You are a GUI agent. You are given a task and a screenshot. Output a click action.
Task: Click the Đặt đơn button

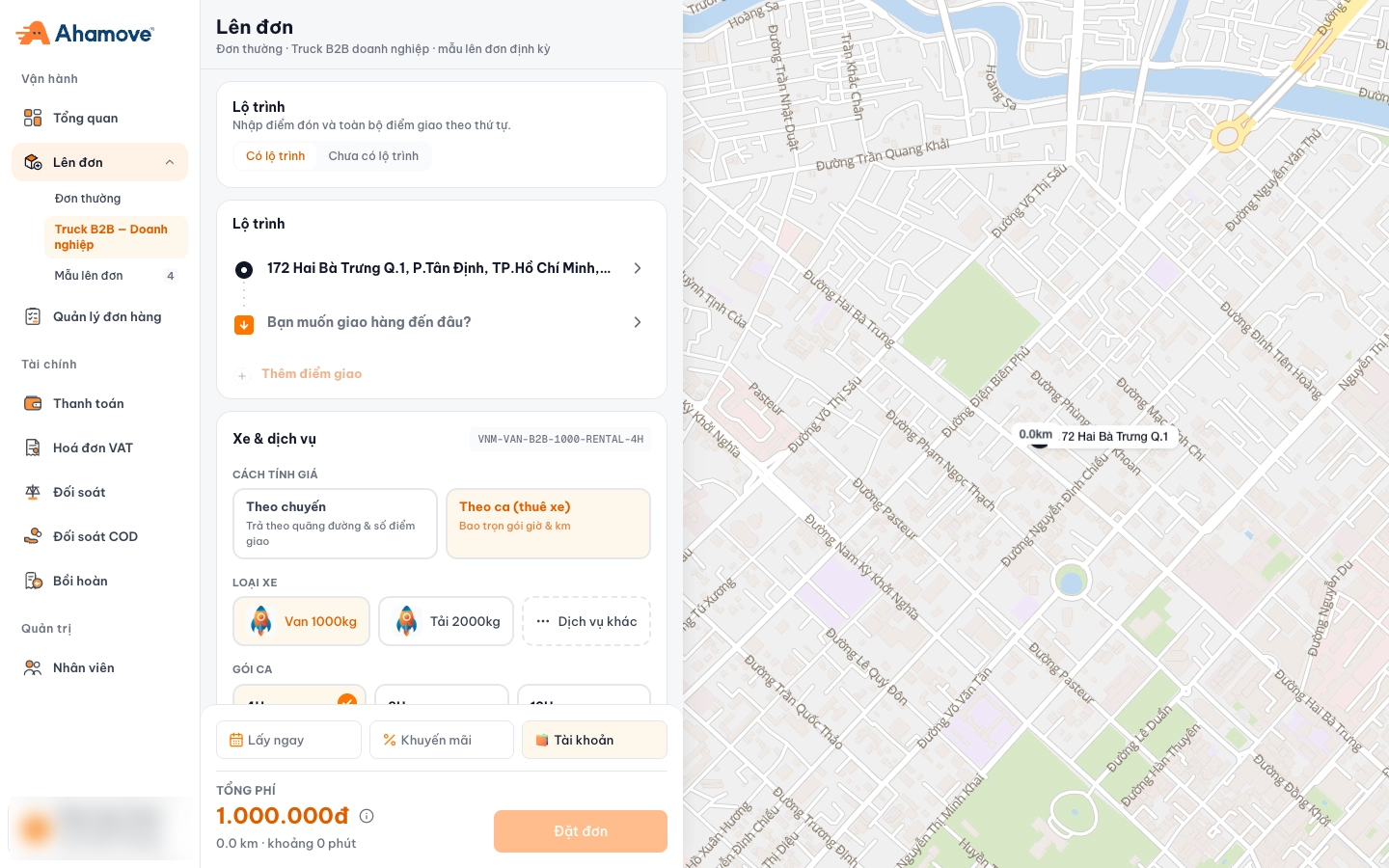tap(581, 831)
